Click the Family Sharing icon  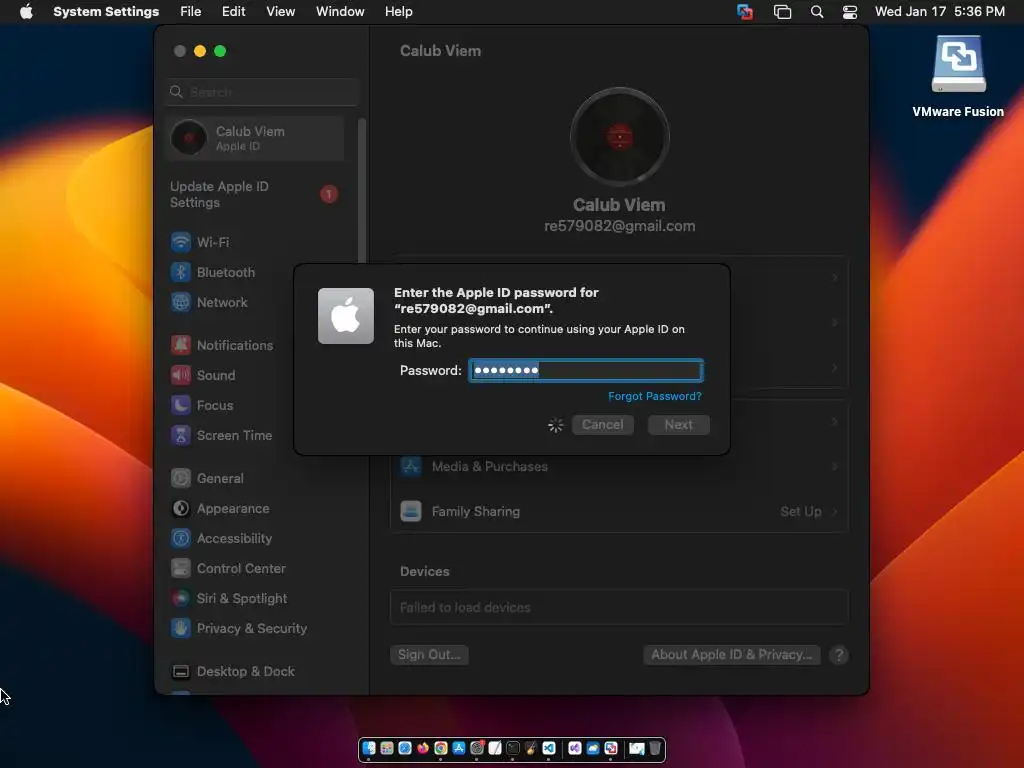(x=411, y=511)
